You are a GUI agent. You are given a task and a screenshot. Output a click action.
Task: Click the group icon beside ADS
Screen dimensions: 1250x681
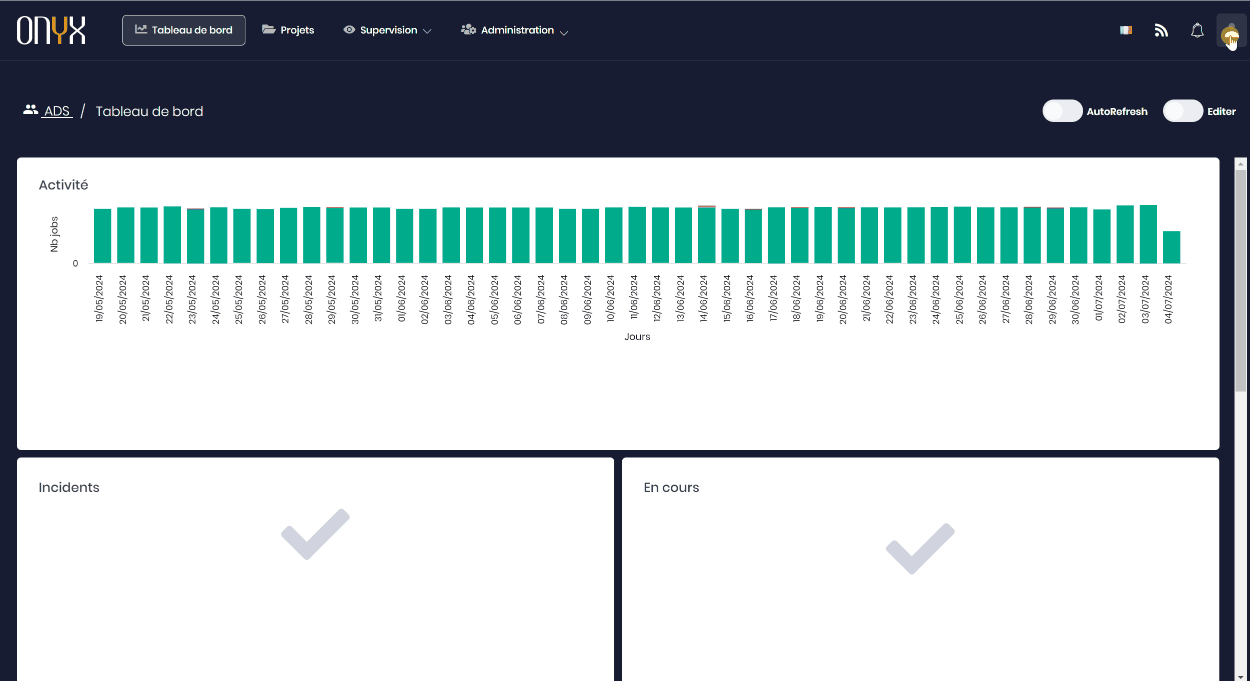(31, 110)
